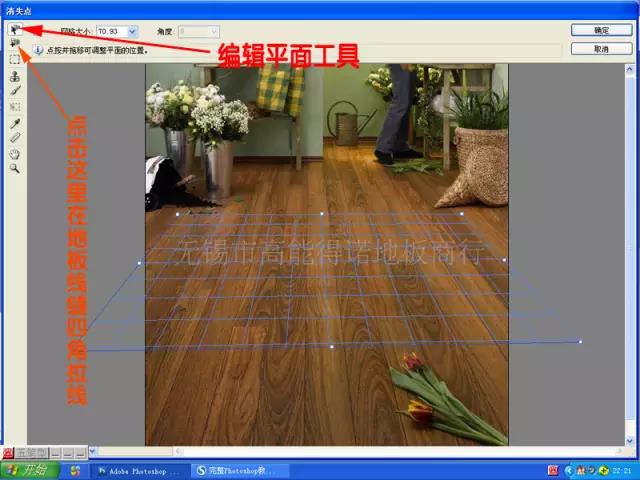Click the red system tray icon
Viewport: 640px width, 480px height.
click(x=553, y=471)
